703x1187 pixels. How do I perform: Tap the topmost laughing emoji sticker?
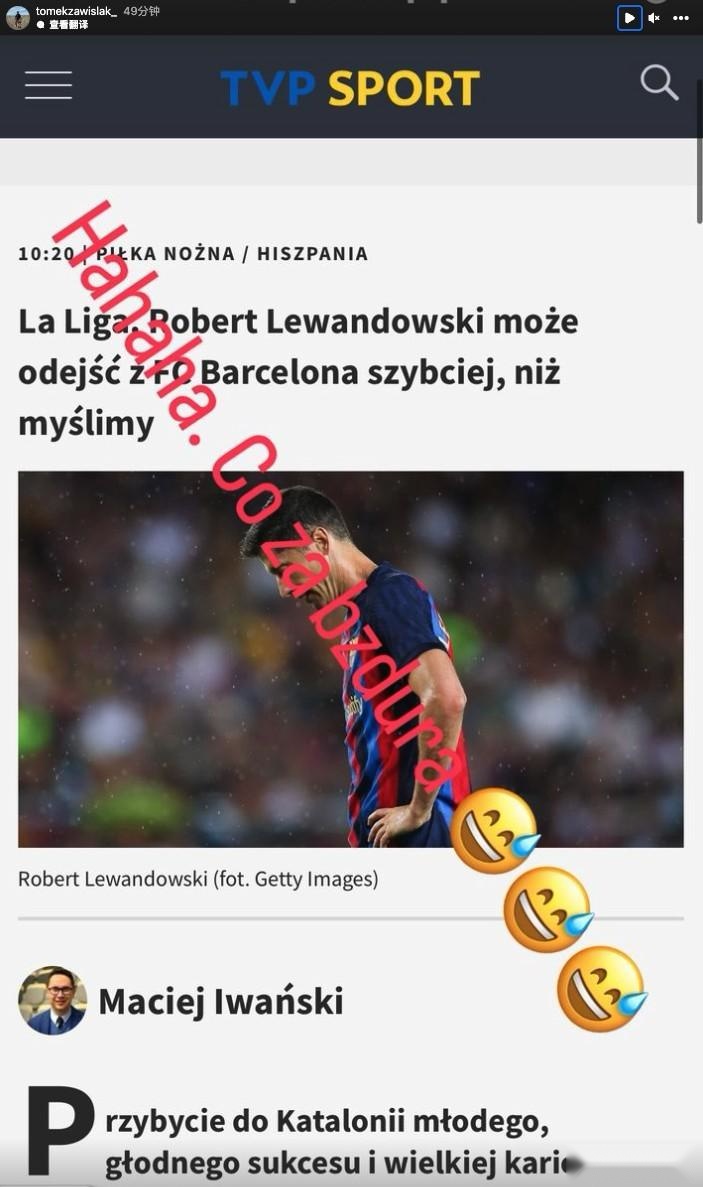[495, 830]
